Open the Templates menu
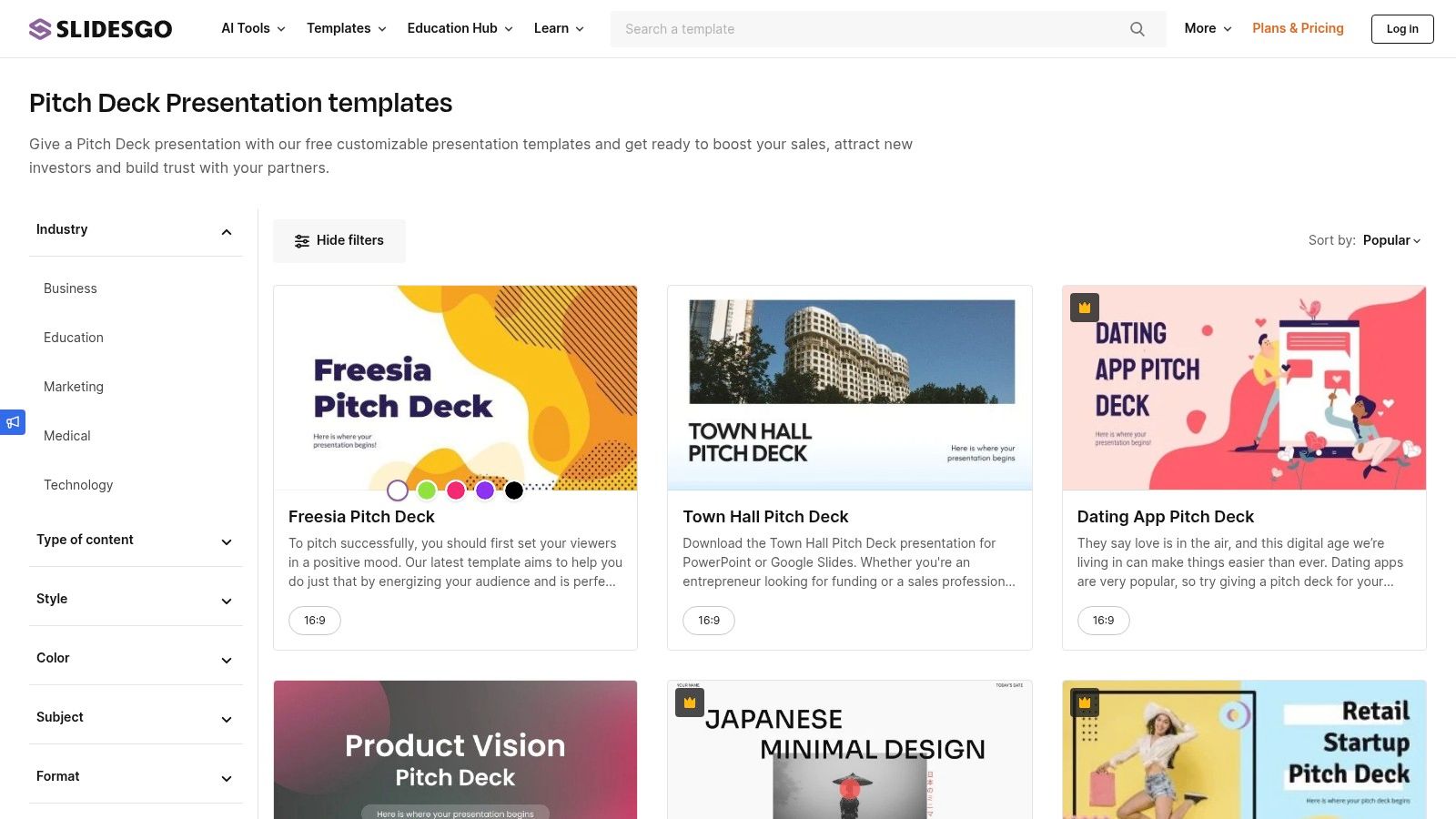The image size is (1456, 819). (x=346, y=29)
